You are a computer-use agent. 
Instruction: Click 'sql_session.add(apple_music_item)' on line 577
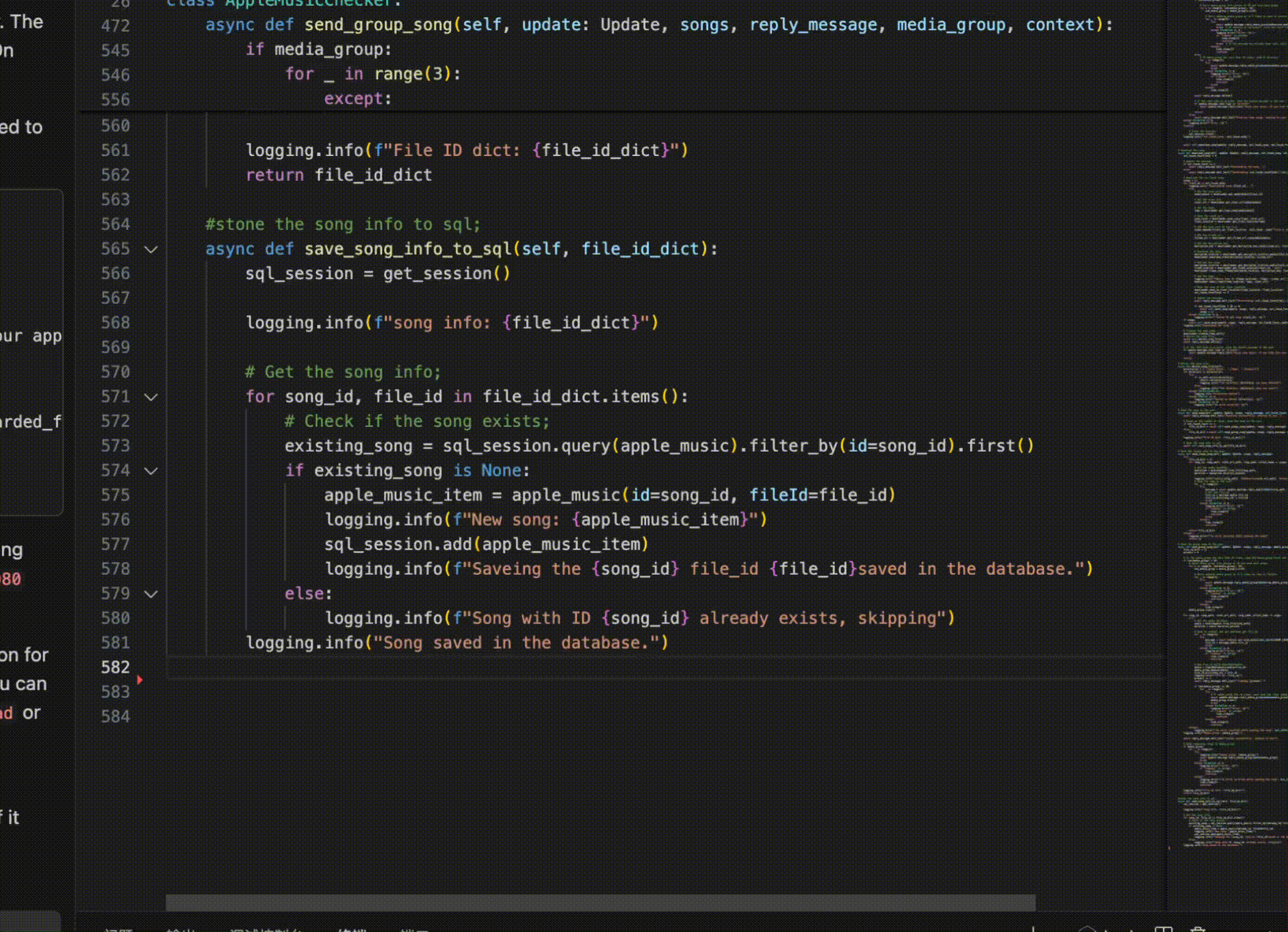(486, 545)
